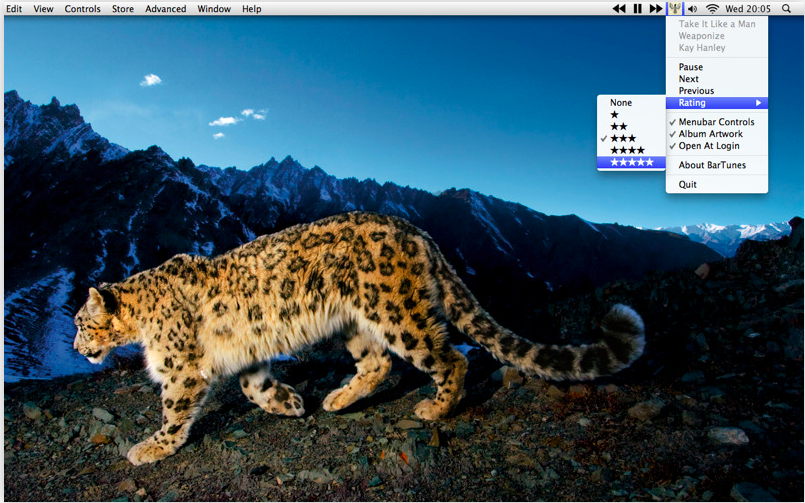805x503 pixels.
Task: Open the Store menu
Action: point(123,9)
